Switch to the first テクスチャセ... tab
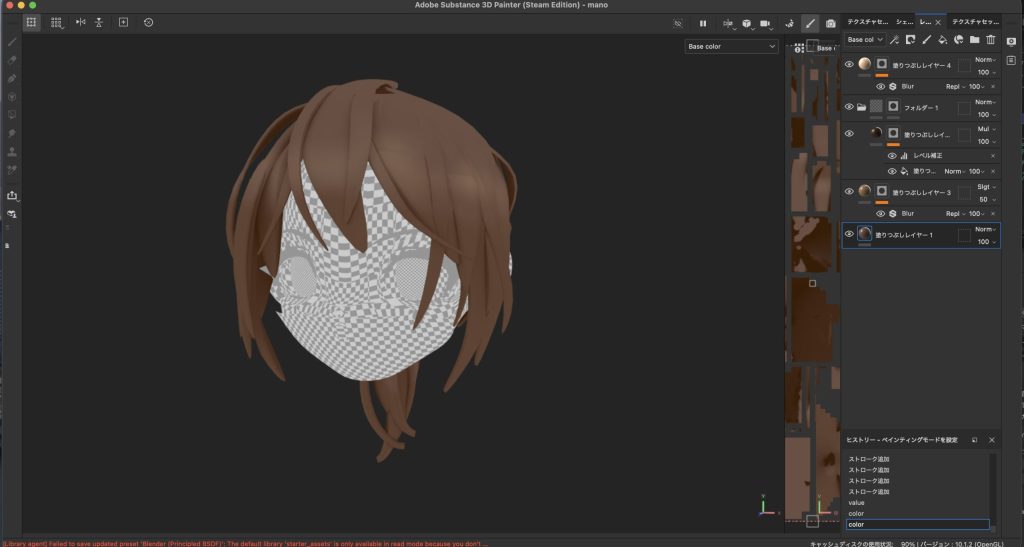Image resolution: width=1024 pixels, height=547 pixels. [x=869, y=21]
